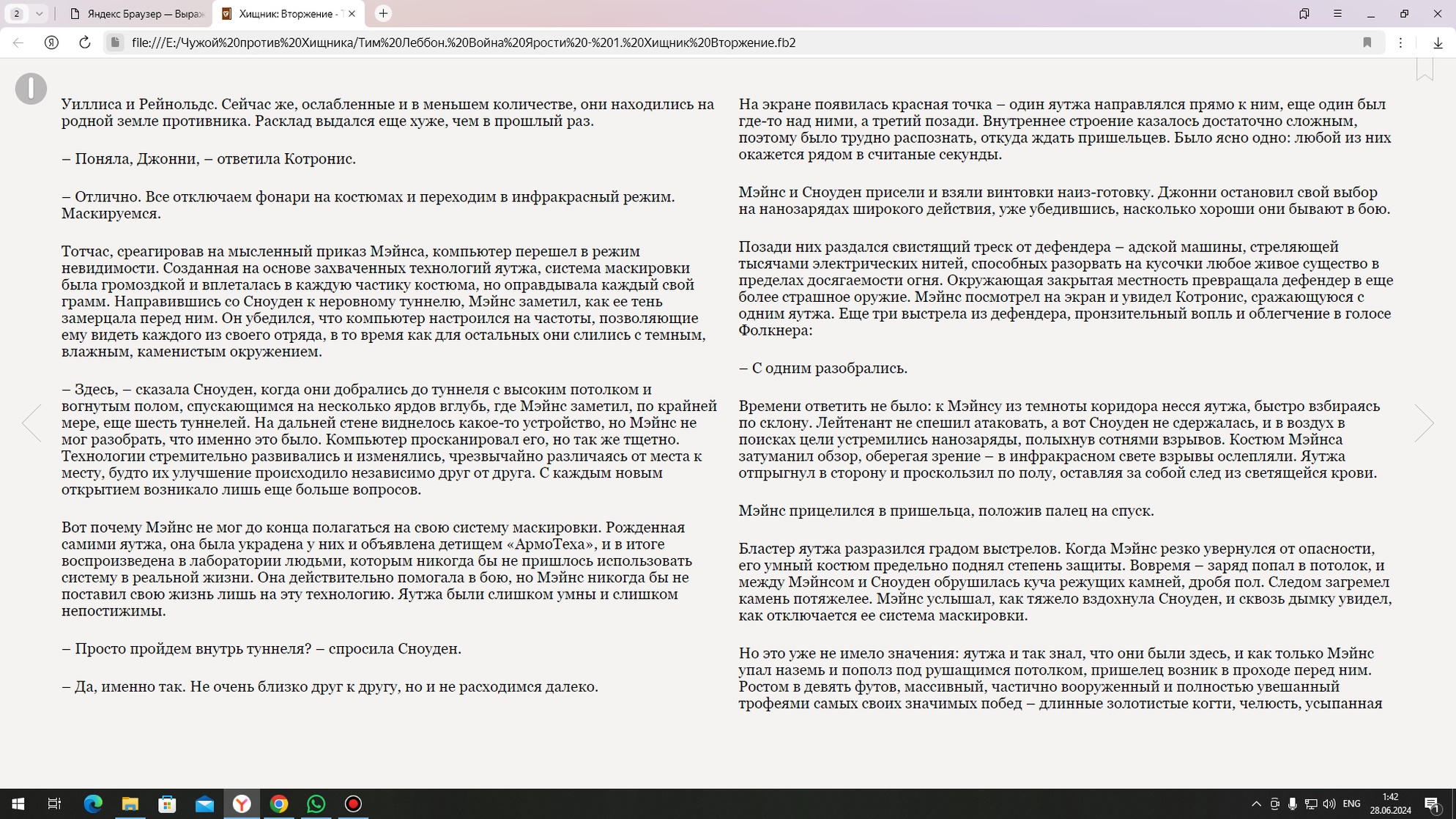Go to previous page with left arrow
Viewport: 1456px width, 819px height.
31,423
